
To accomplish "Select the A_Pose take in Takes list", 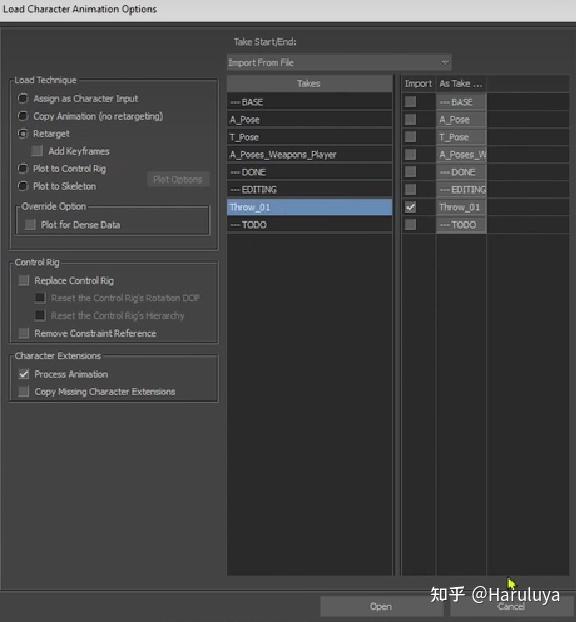I will [x=309, y=119].
